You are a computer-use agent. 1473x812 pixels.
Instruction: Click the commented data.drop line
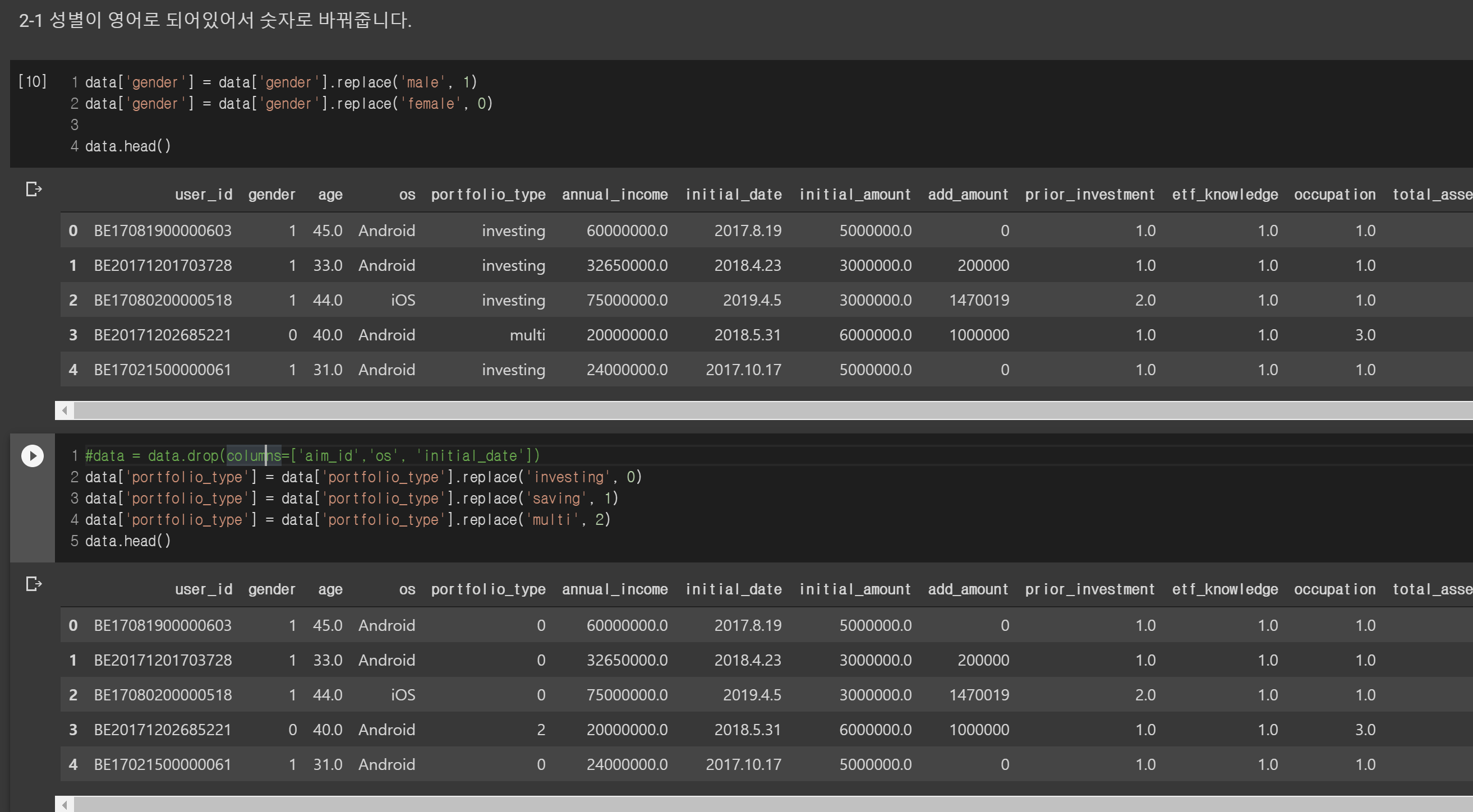tap(312, 456)
